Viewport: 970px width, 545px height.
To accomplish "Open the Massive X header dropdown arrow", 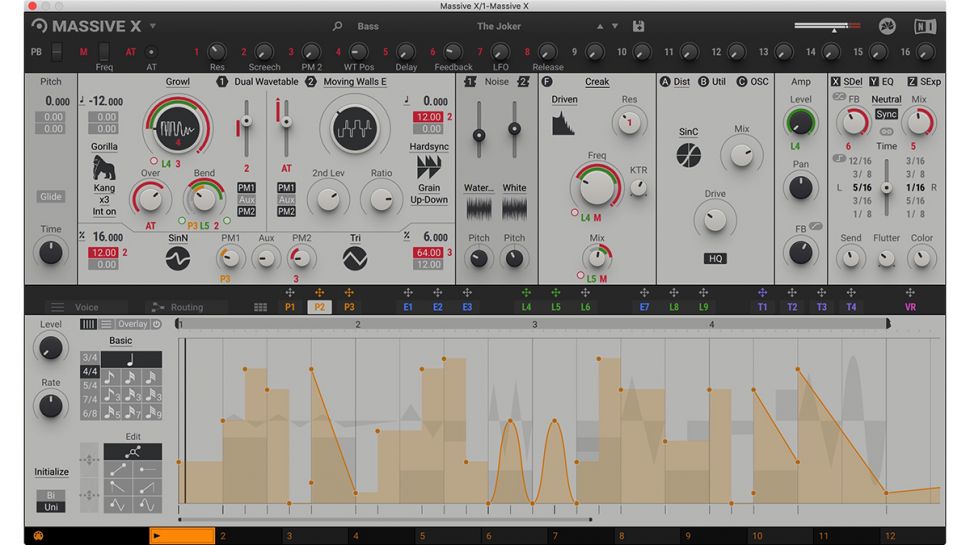I will coord(153,26).
